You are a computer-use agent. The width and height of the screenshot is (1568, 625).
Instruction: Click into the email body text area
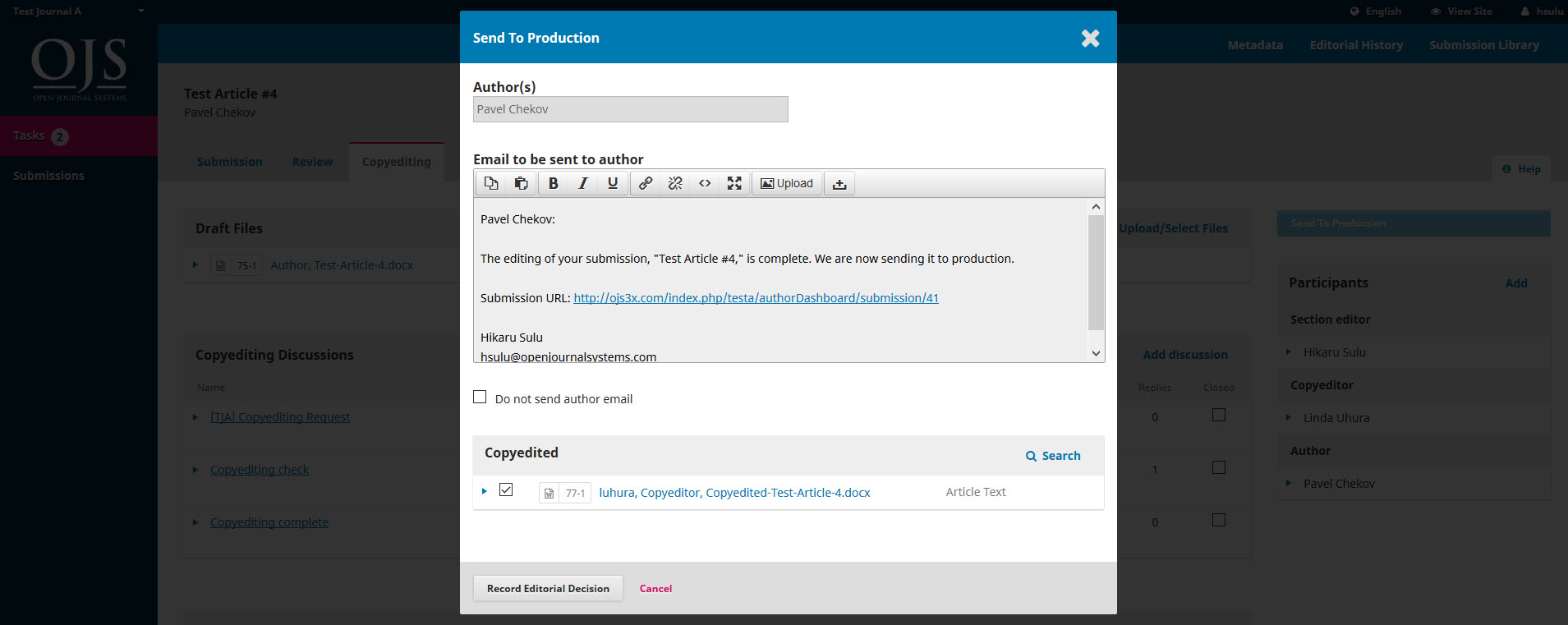pos(781,280)
